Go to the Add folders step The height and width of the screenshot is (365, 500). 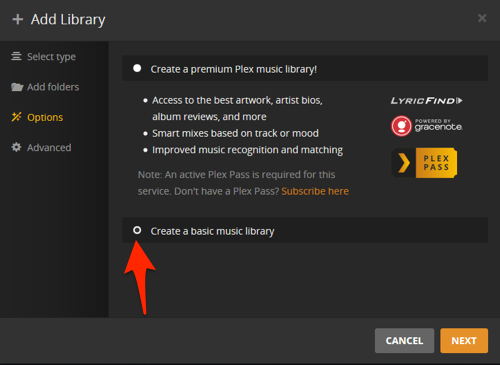click(x=45, y=87)
